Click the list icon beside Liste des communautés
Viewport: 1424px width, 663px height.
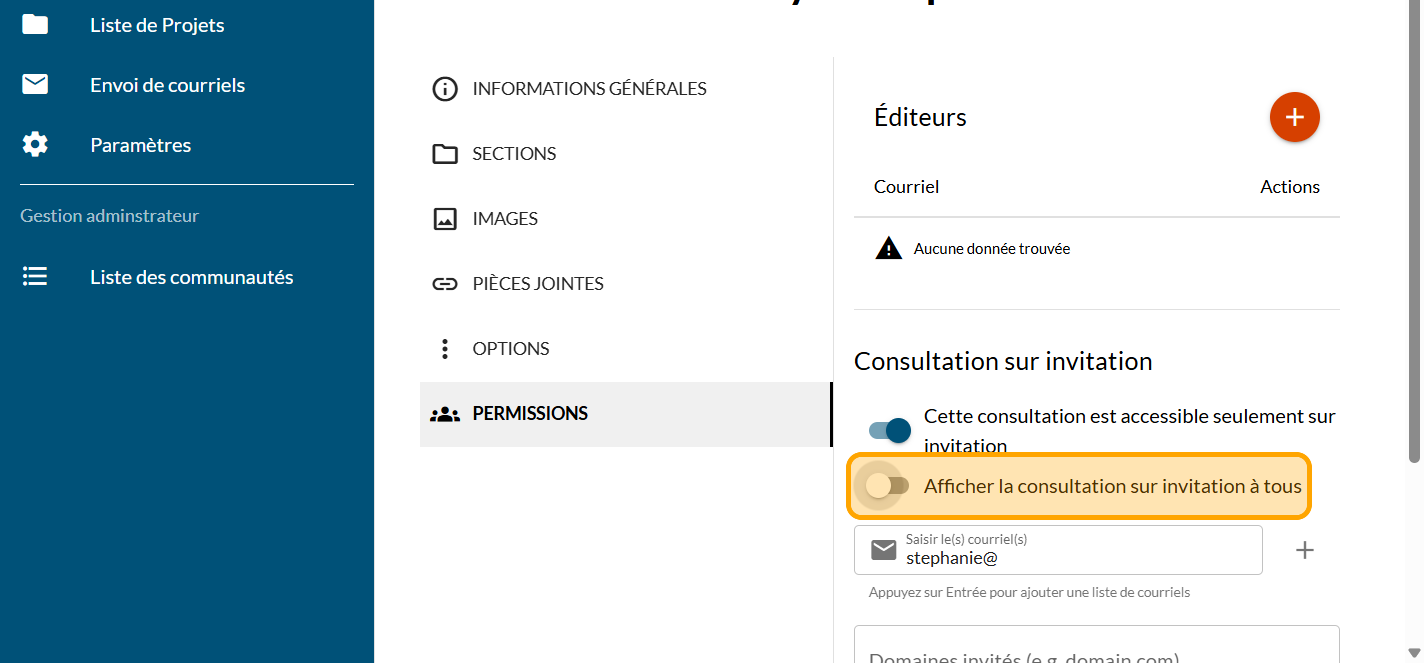pos(35,277)
